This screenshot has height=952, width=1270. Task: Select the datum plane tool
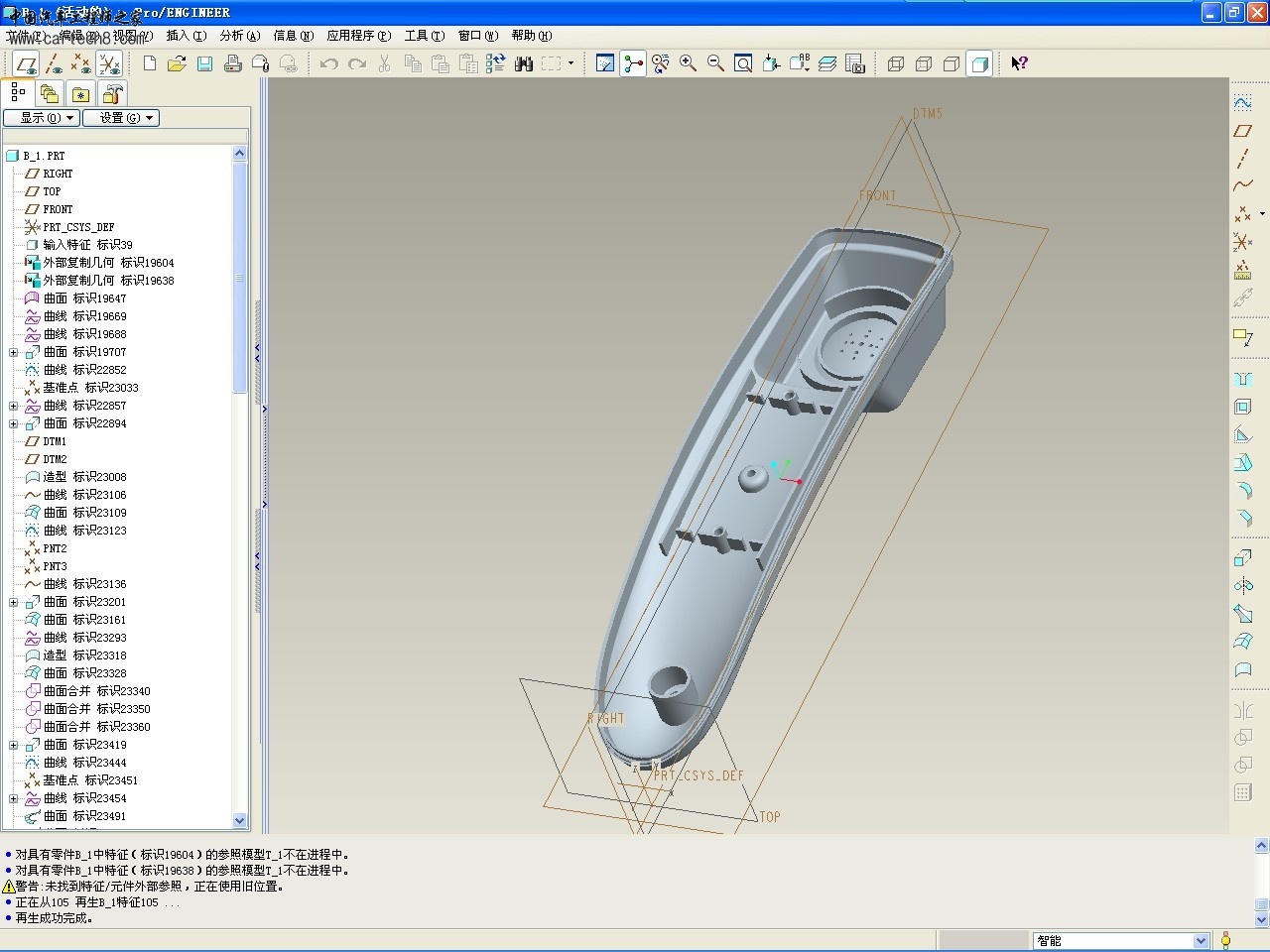click(1242, 131)
